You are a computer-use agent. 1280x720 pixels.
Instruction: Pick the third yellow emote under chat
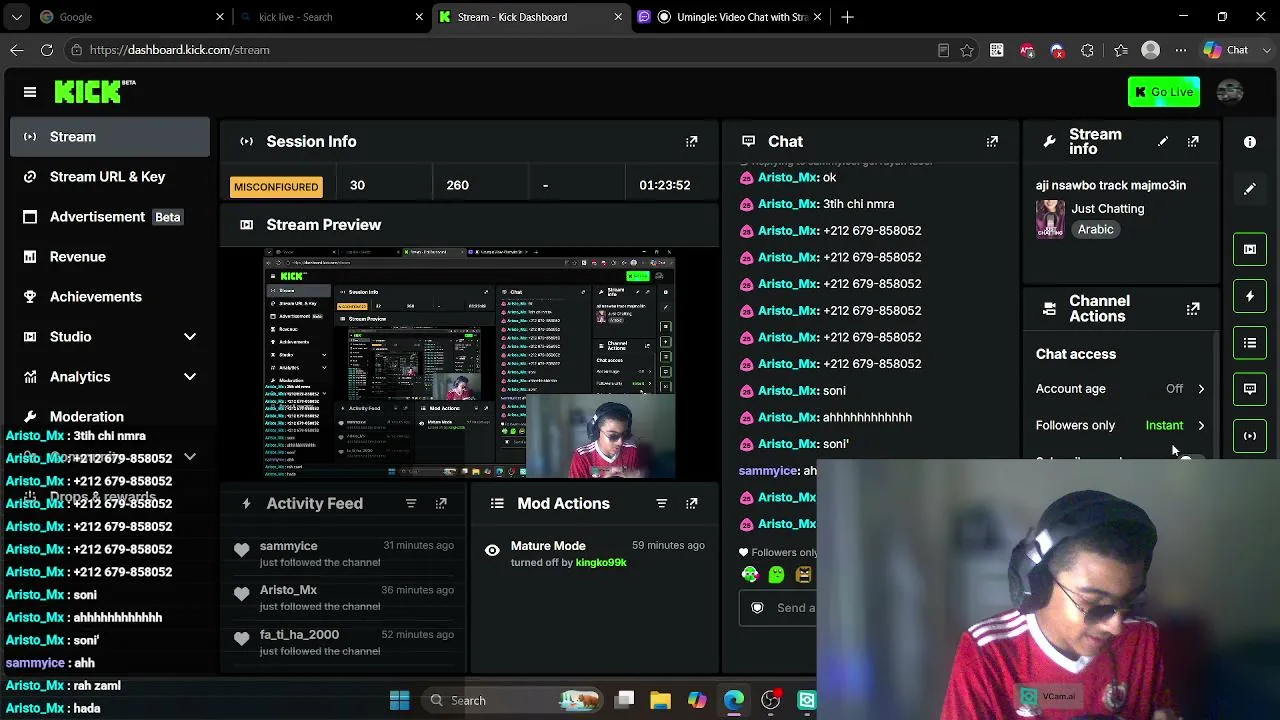tap(804, 574)
